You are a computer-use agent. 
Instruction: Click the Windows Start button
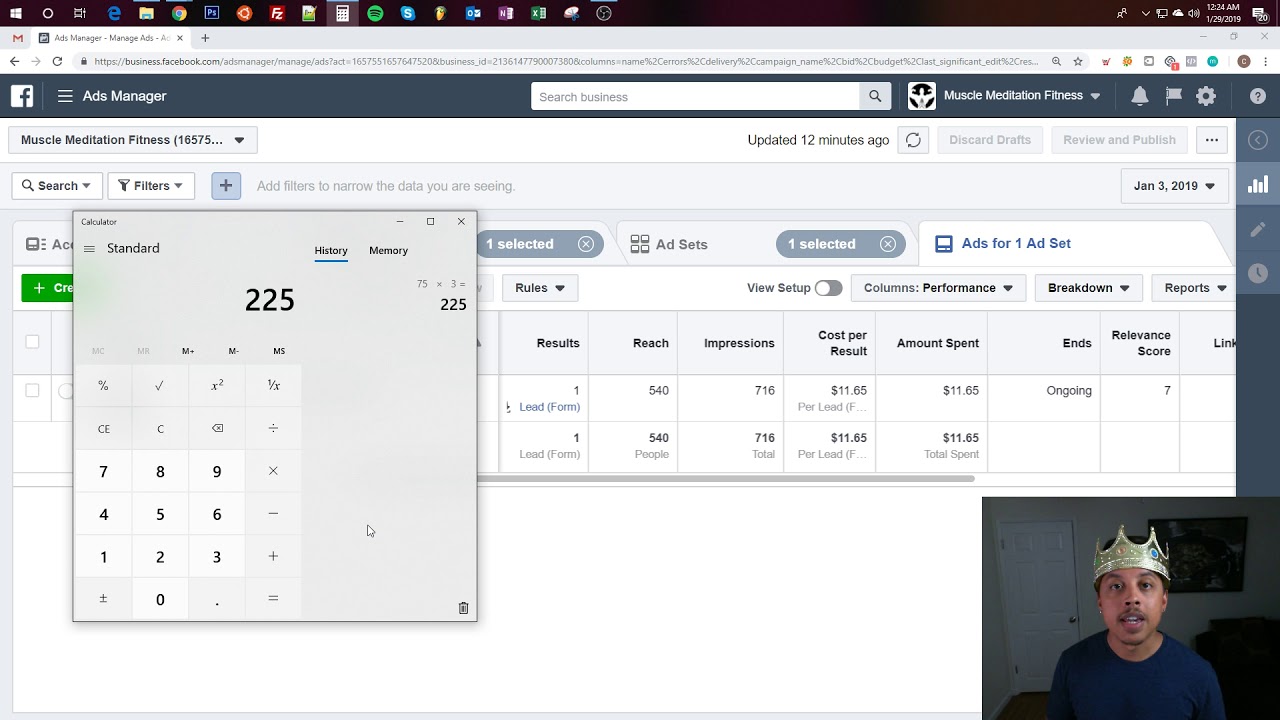tap(15, 13)
